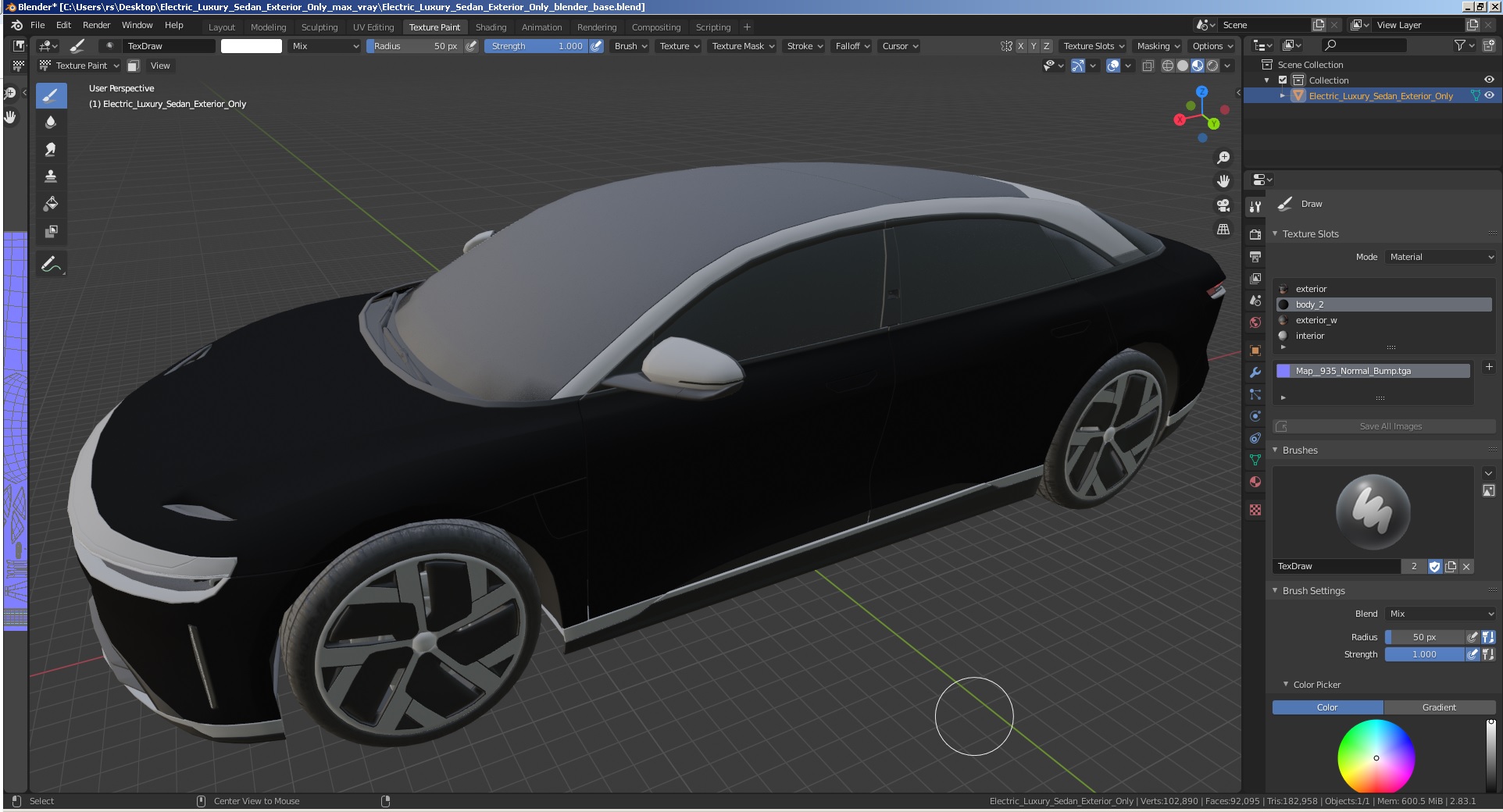Viewport: 1503px width, 812px height.
Task: Toggle radius pen pressure in header
Action: pos(471,46)
